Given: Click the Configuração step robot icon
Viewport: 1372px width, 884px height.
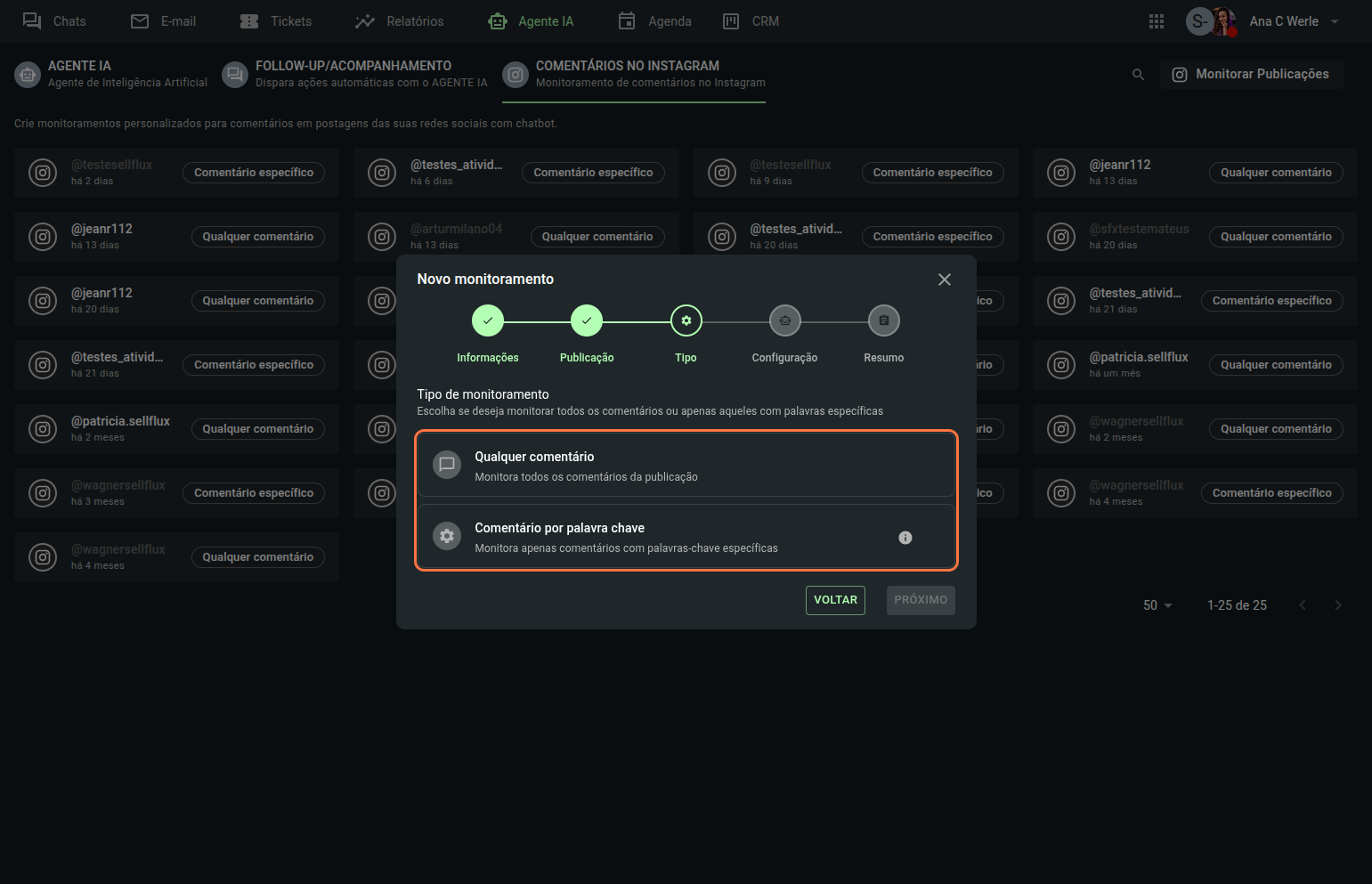Looking at the screenshot, I should (x=784, y=320).
